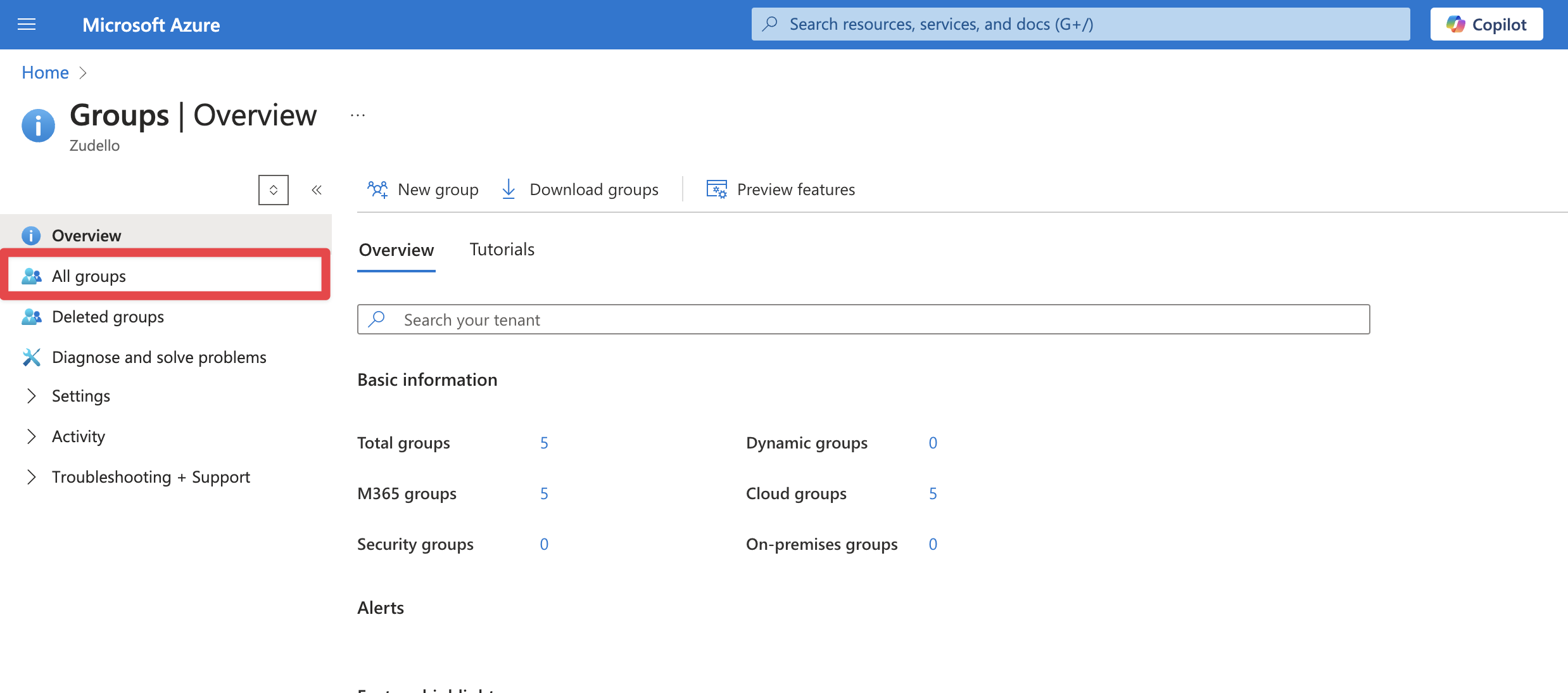
Task: Click the Deleted groups people icon
Action: [32, 317]
